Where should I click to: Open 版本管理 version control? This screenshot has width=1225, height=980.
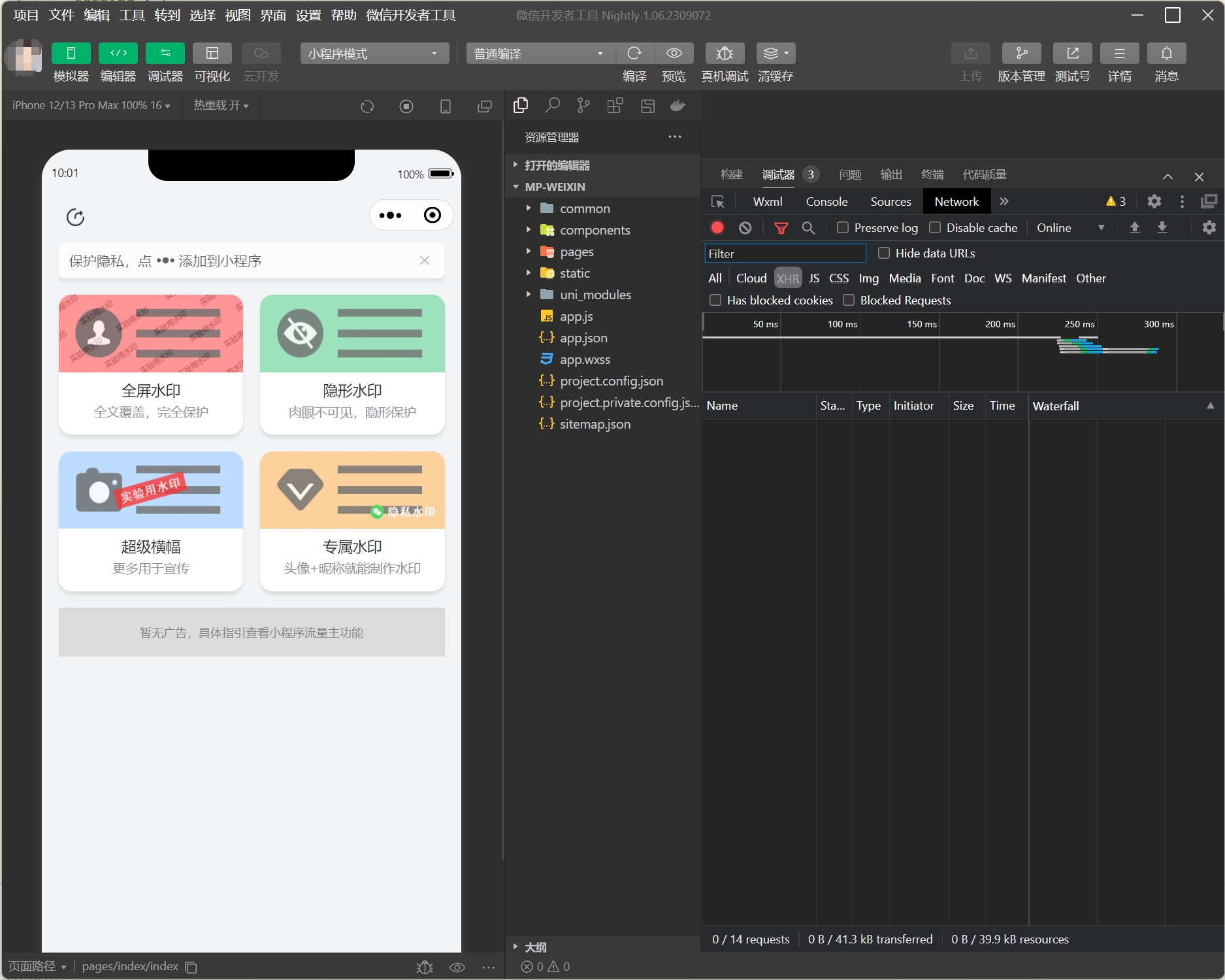click(1022, 53)
